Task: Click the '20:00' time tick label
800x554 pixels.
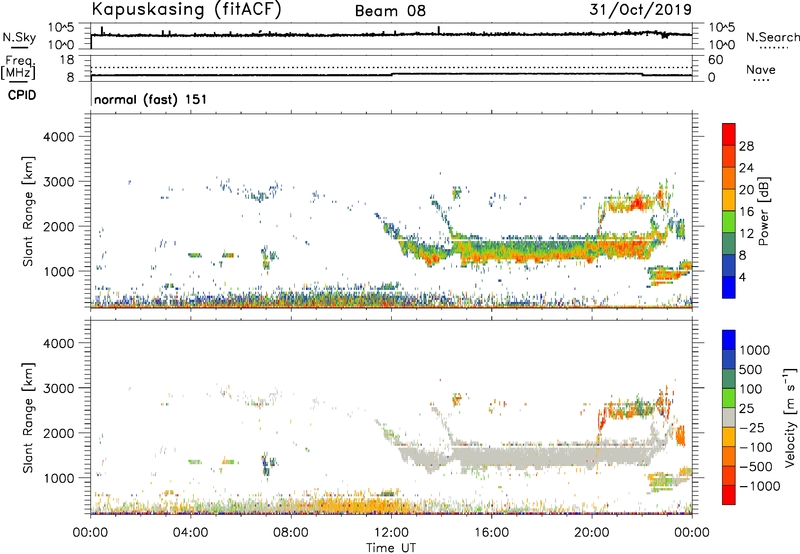Action: [x=592, y=533]
